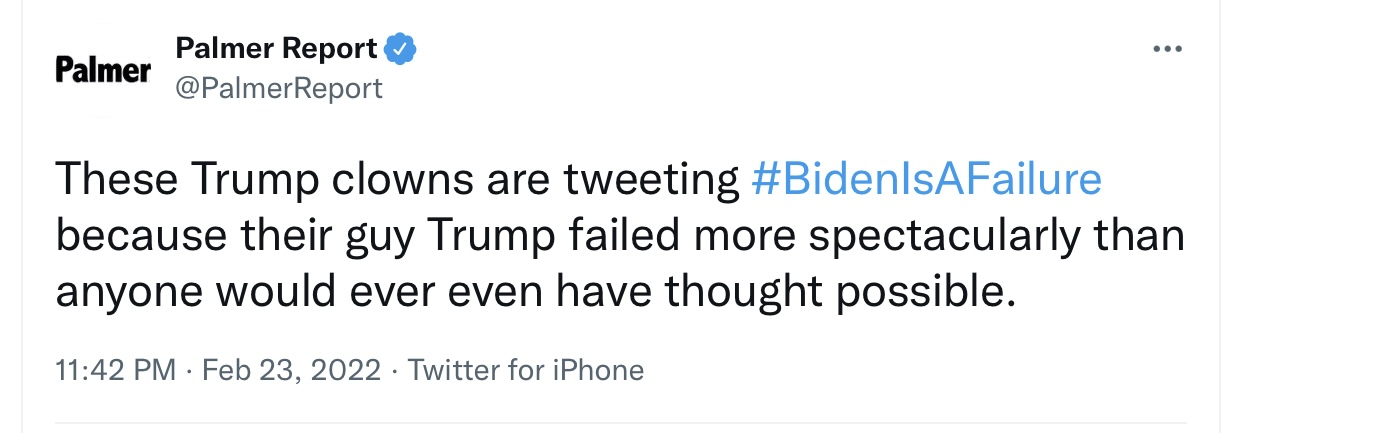
Task: Open the Twitter for iPhone source link
Action: [526, 370]
